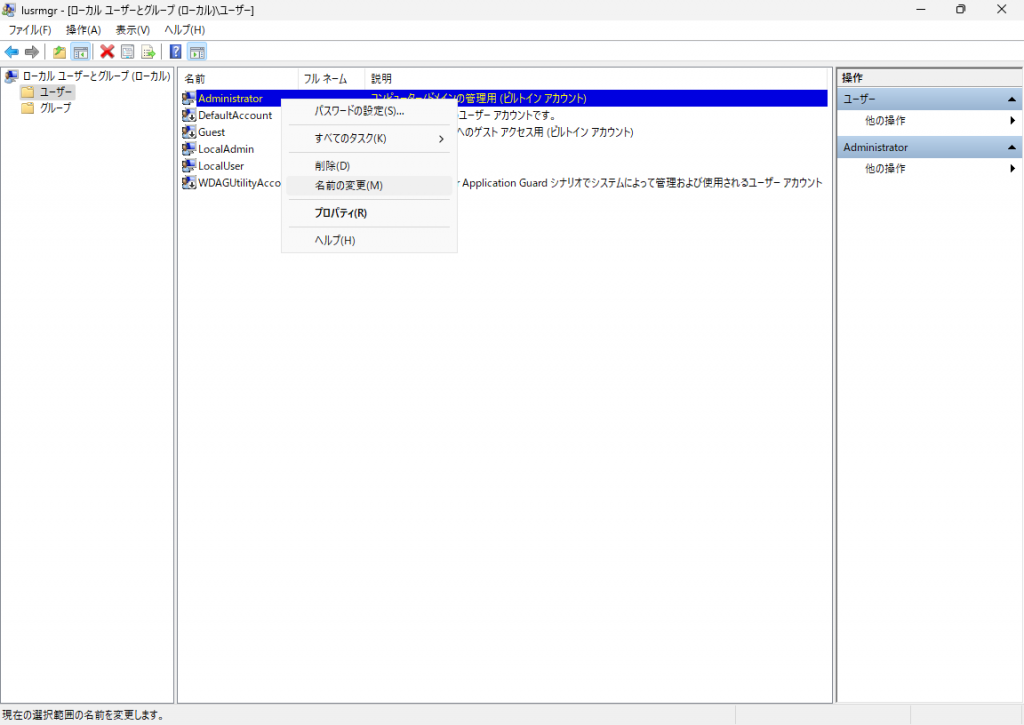Open the 表示(V) menu

(133, 30)
